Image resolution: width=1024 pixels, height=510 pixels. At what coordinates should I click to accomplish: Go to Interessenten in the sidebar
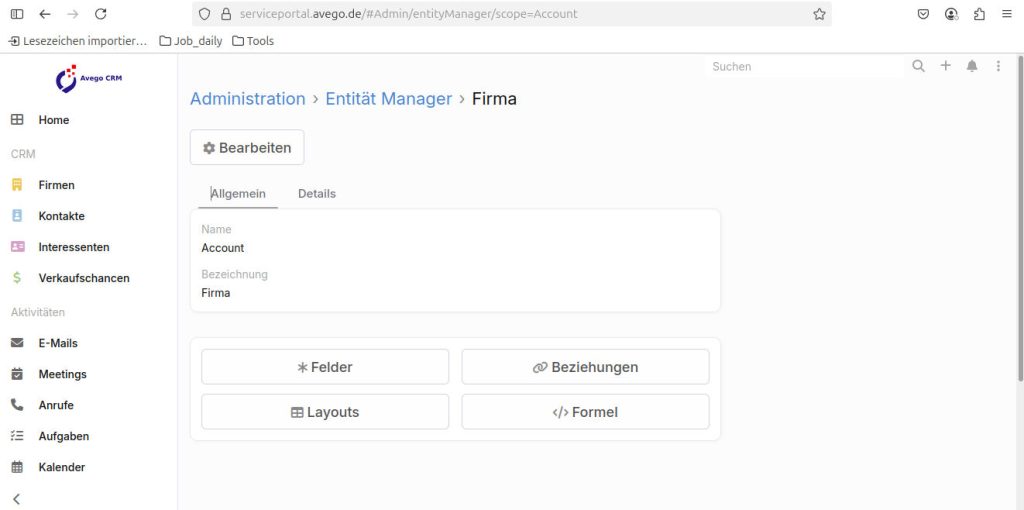(73, 247)
